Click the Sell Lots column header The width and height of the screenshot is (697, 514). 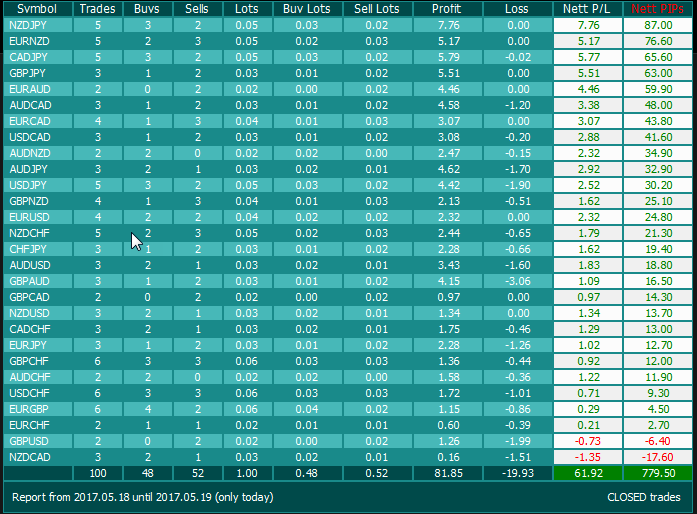point(377,9)
